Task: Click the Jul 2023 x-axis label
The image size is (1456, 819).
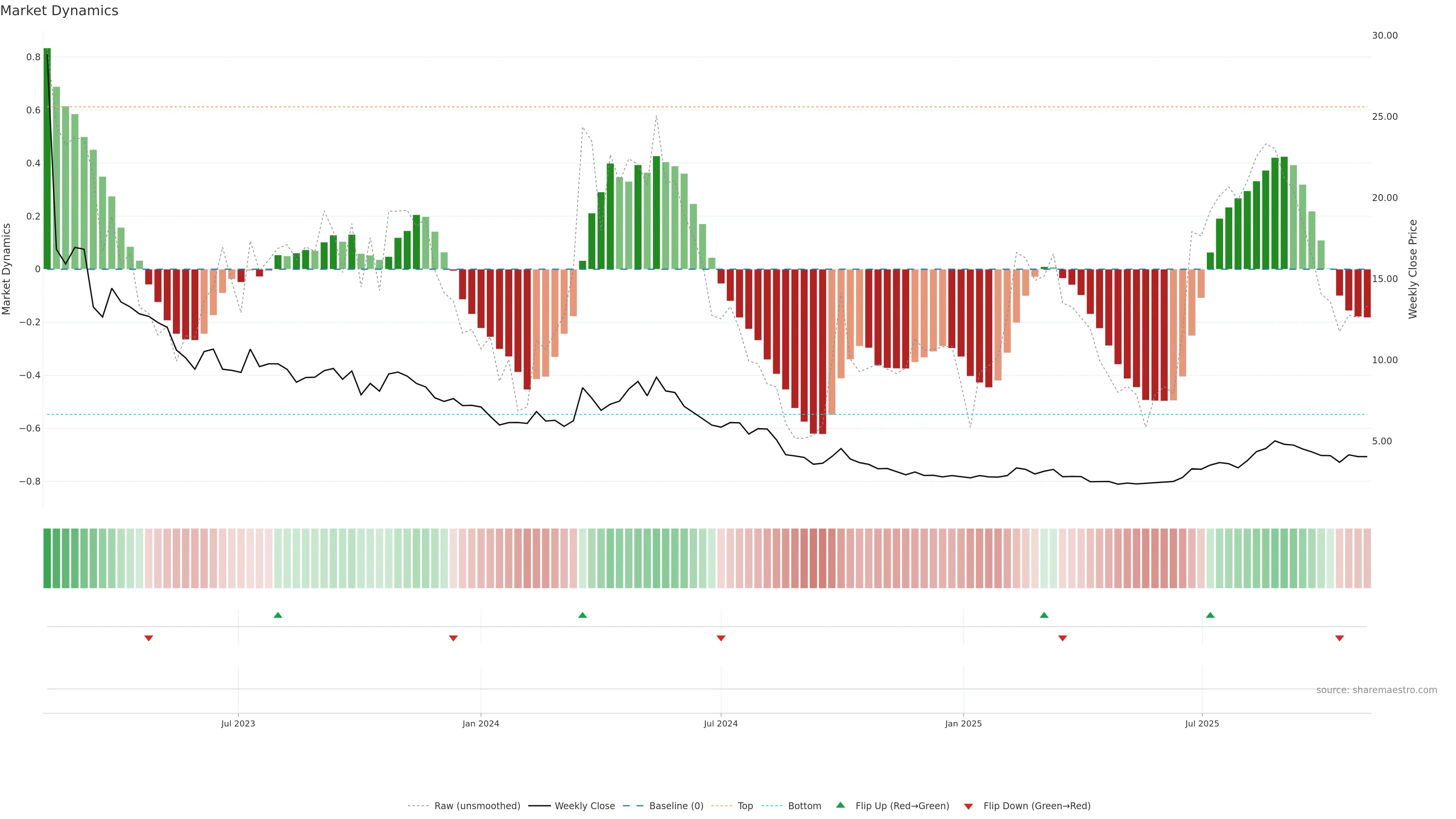Action: (238, 723)
